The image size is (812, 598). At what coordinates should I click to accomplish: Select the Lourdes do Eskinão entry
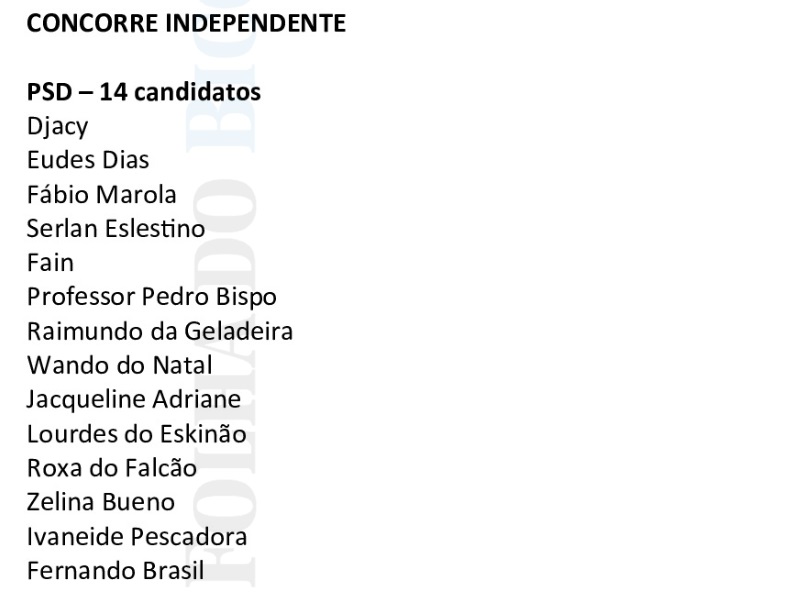136,434
